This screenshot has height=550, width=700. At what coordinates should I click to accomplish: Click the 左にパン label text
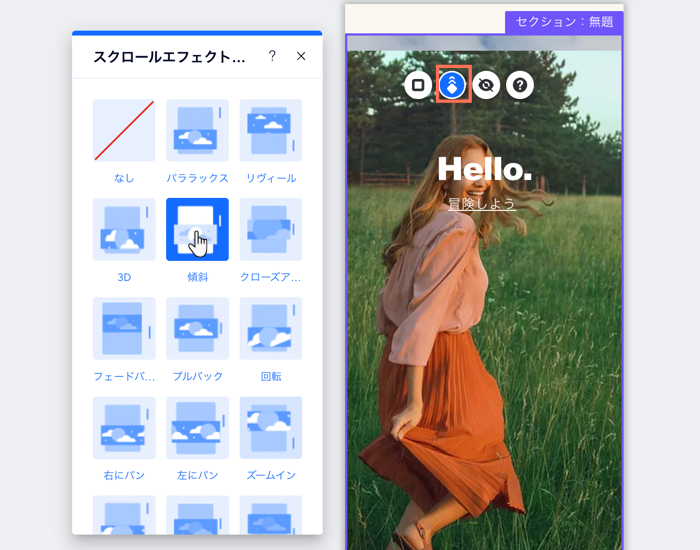click(x=197, y=475)
